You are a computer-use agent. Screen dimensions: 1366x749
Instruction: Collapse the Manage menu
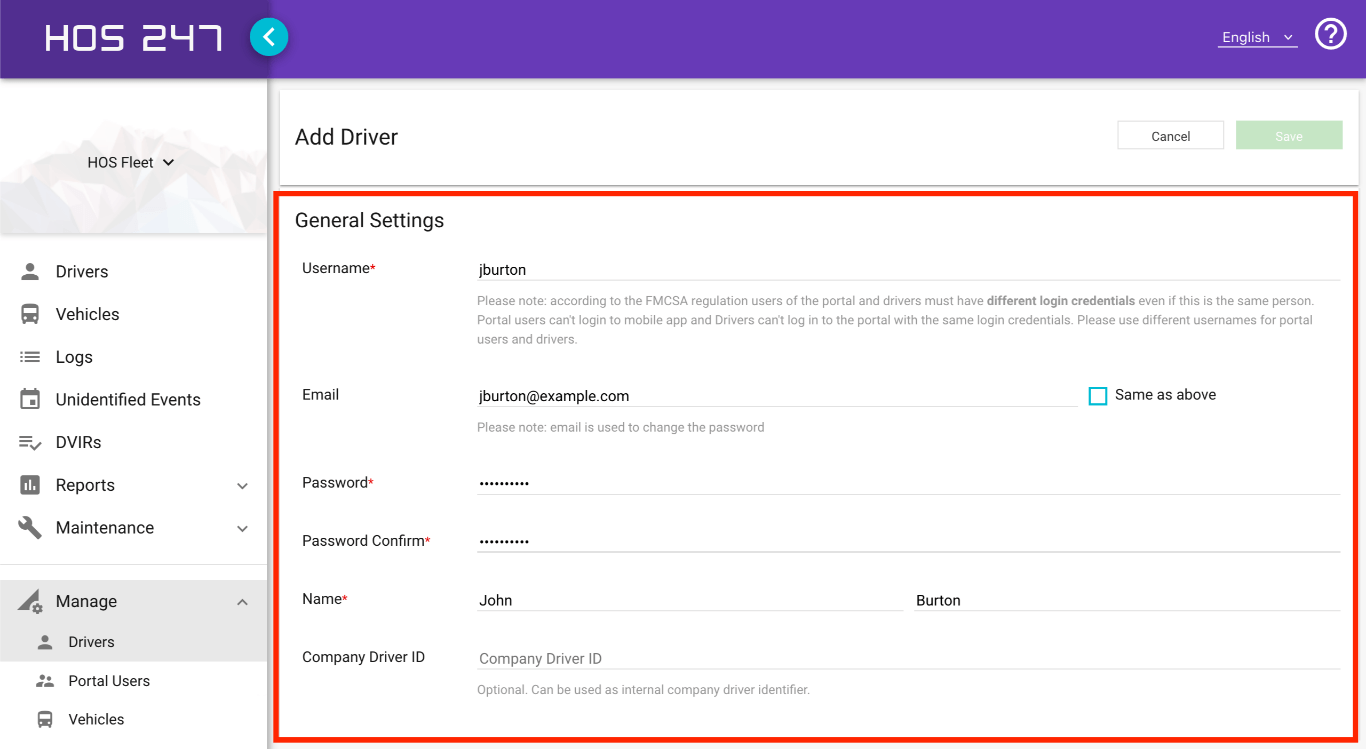[241, 601]
